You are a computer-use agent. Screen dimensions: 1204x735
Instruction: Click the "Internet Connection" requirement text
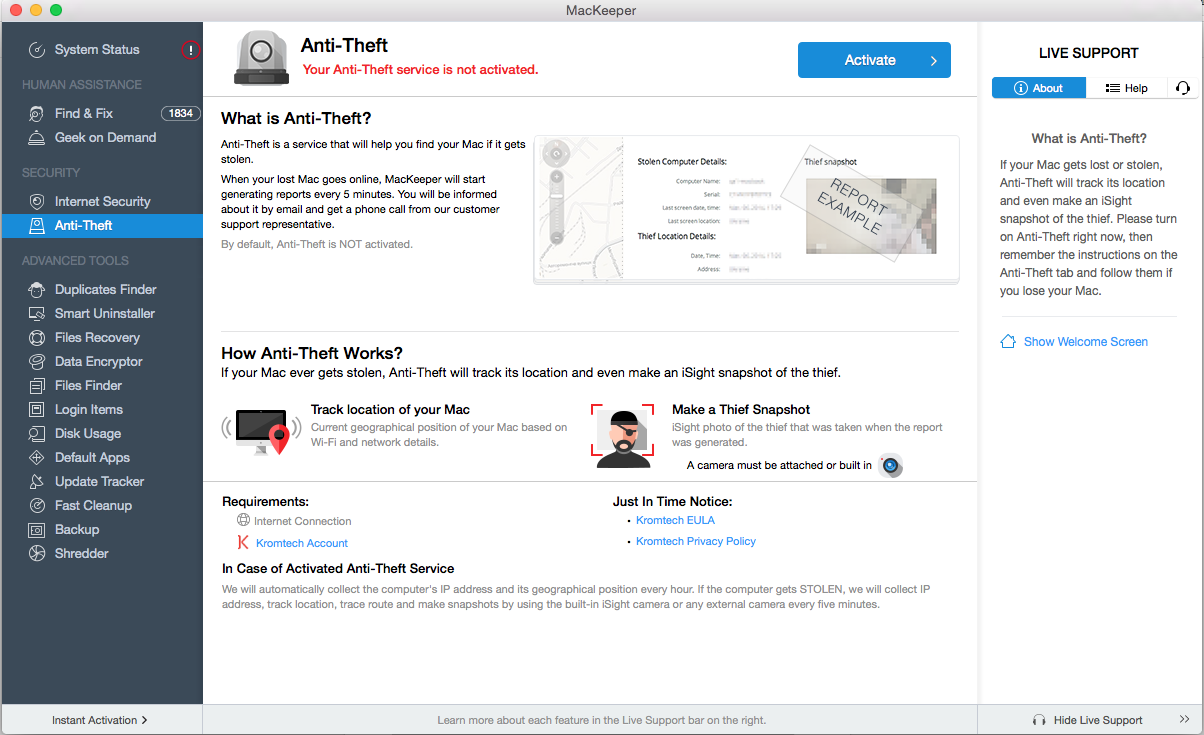point(303,521)
